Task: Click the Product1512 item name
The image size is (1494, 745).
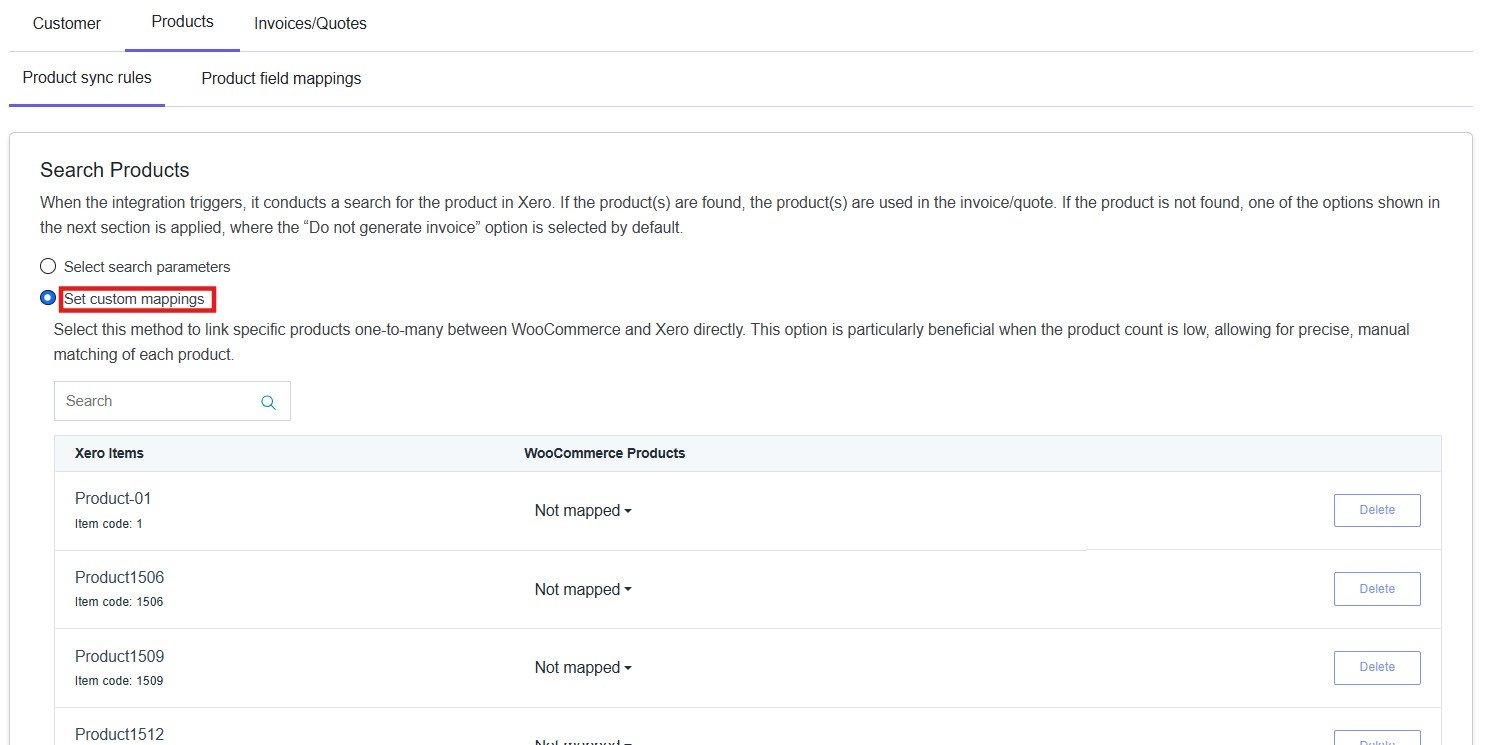Action: [x=119, y=734]
